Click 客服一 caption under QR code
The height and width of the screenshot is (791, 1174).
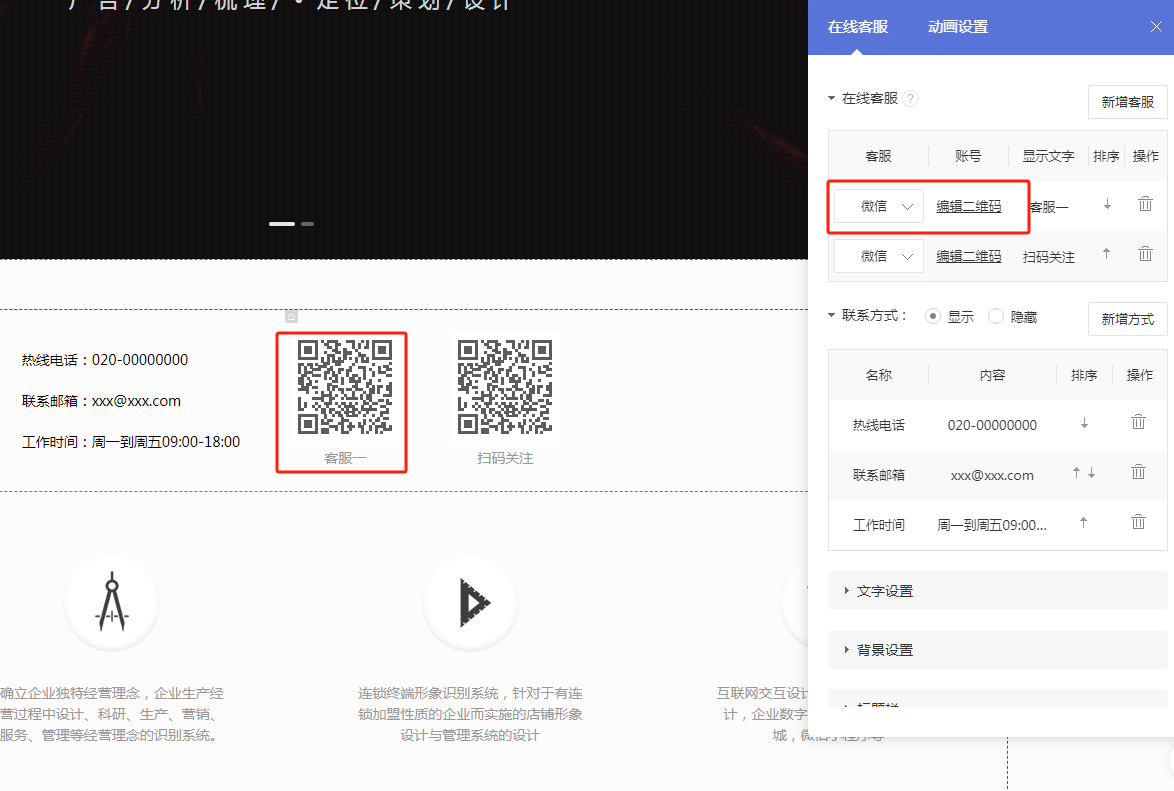(345, 458)
